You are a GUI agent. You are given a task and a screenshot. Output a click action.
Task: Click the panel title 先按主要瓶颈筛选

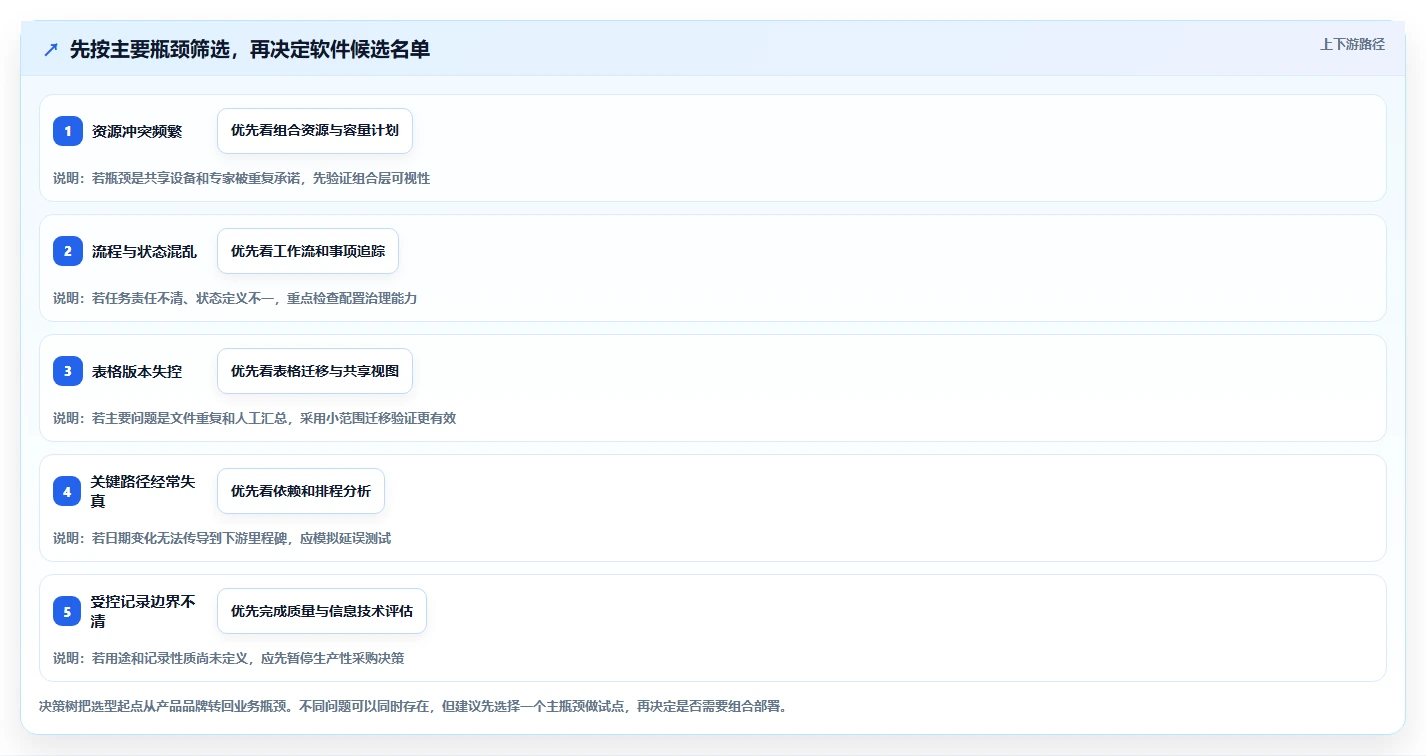tap(250, 49)
